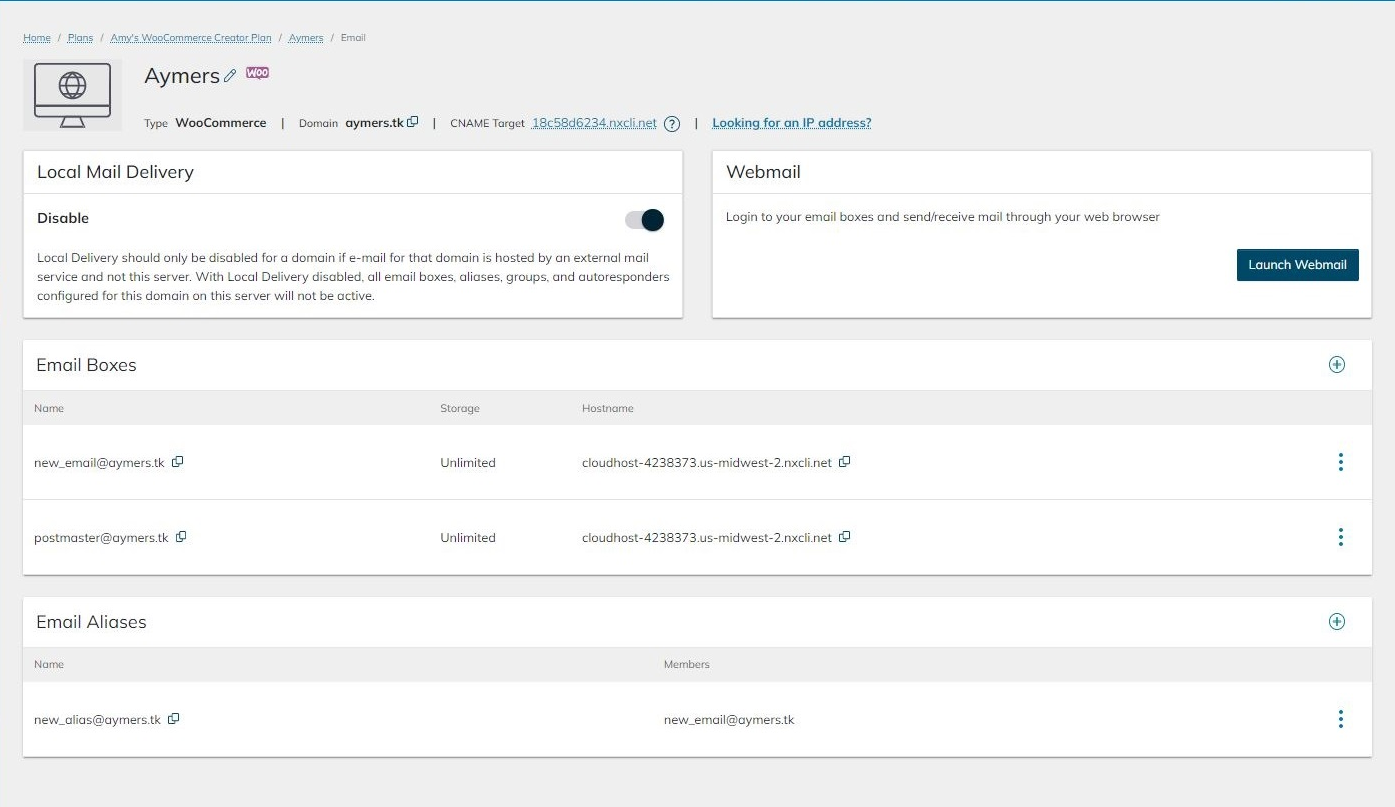Launch Webmail
The height and width of the screenshot is (807, 1395).
1297,265
